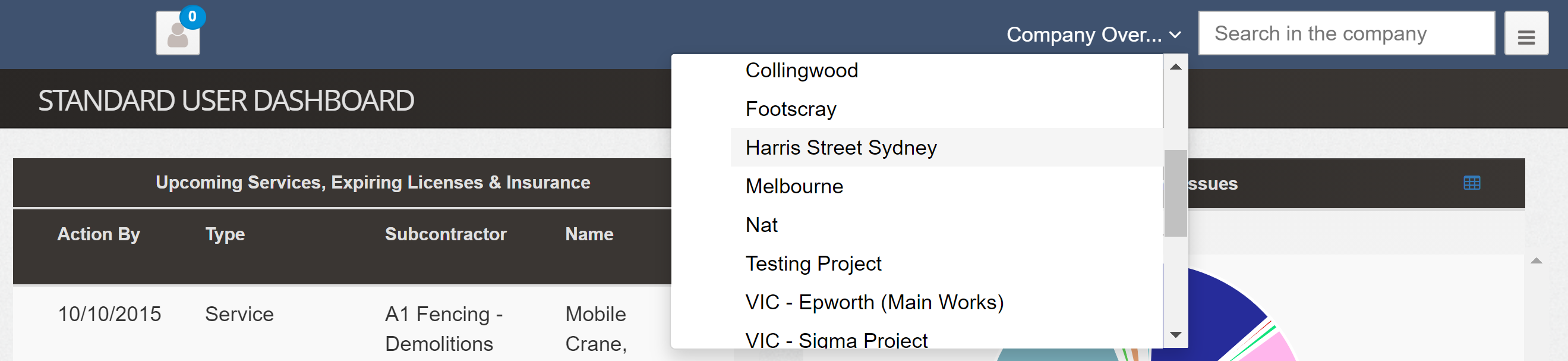Choose Testing Project from the dropdown
1568x361 pixels.
813,263
